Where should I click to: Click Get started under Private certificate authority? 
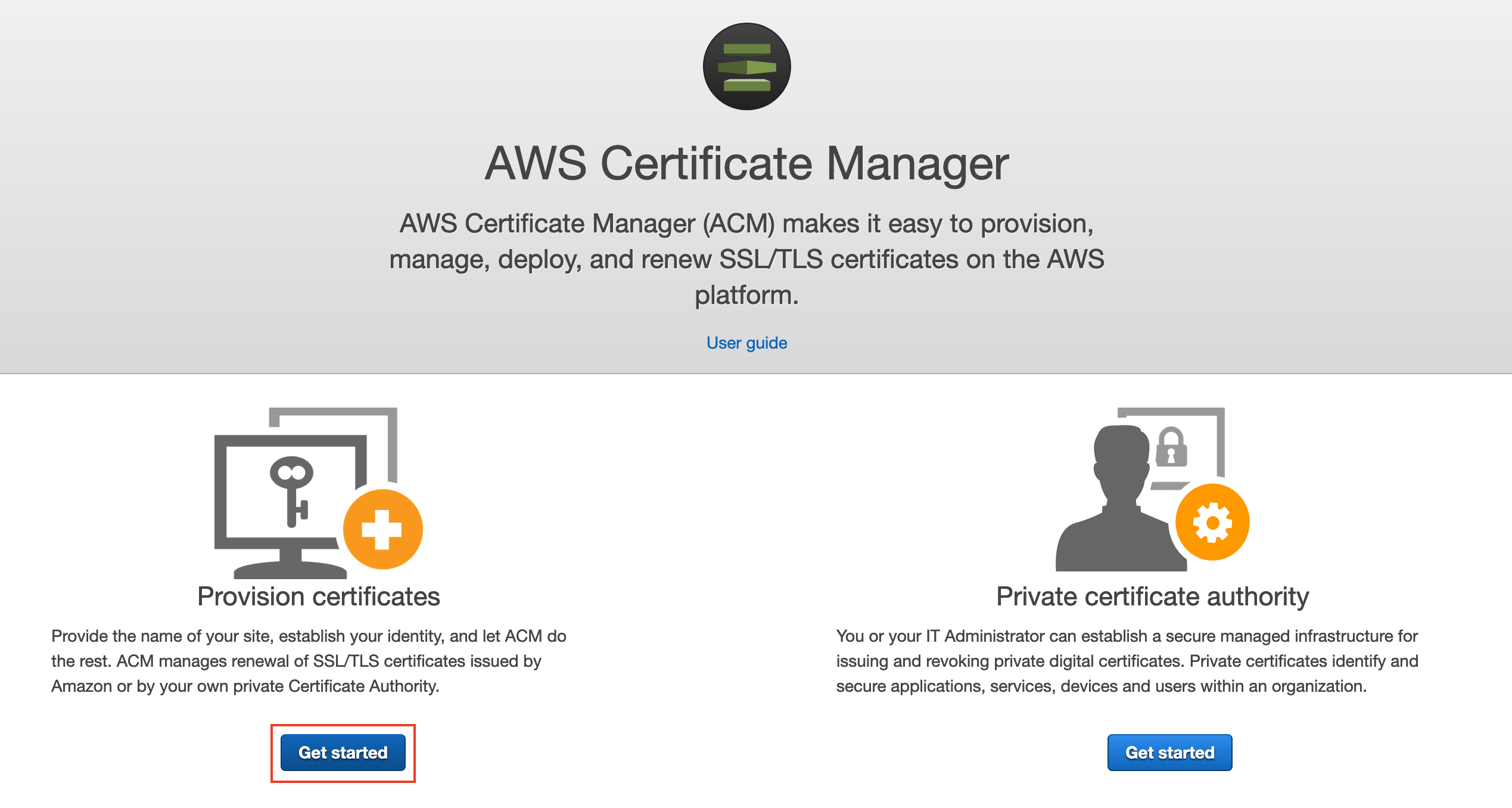tap(1169, 753)
